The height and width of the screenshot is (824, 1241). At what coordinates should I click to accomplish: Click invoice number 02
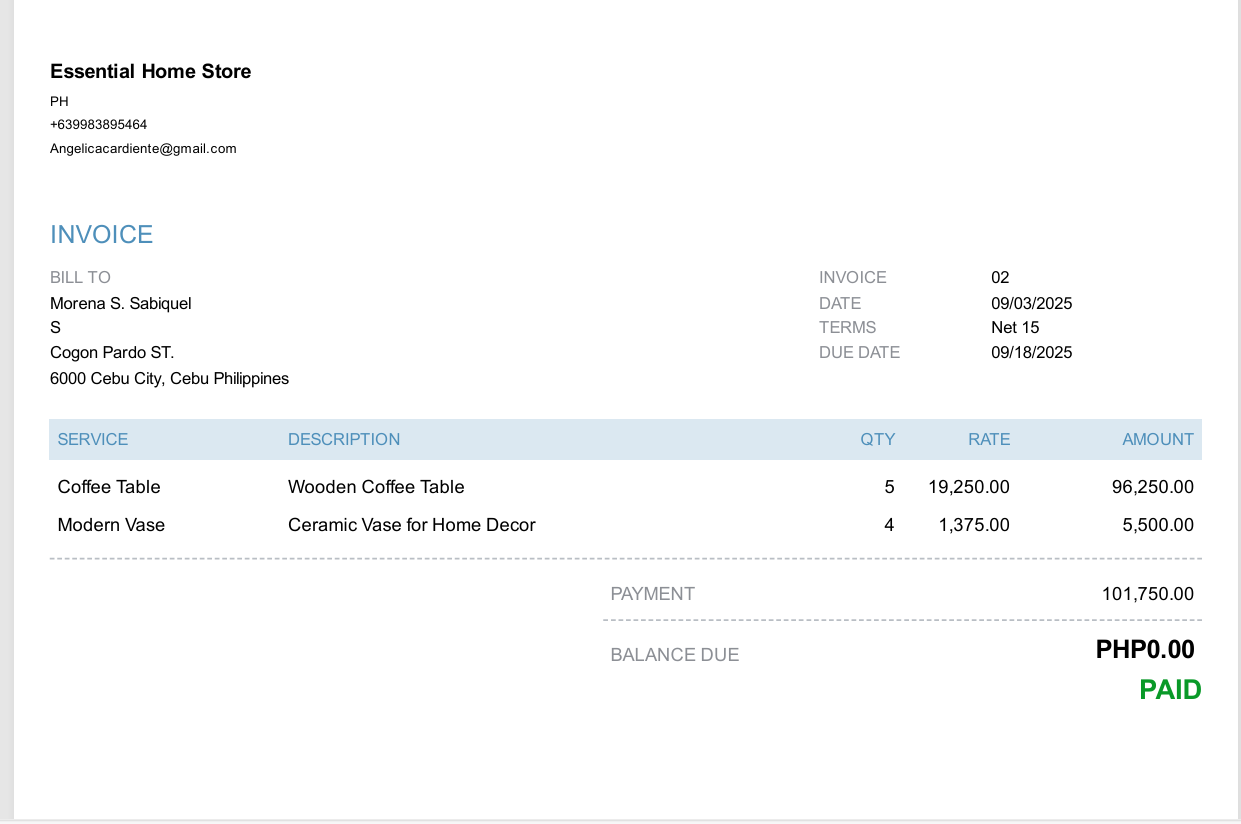coord(1000,277)
